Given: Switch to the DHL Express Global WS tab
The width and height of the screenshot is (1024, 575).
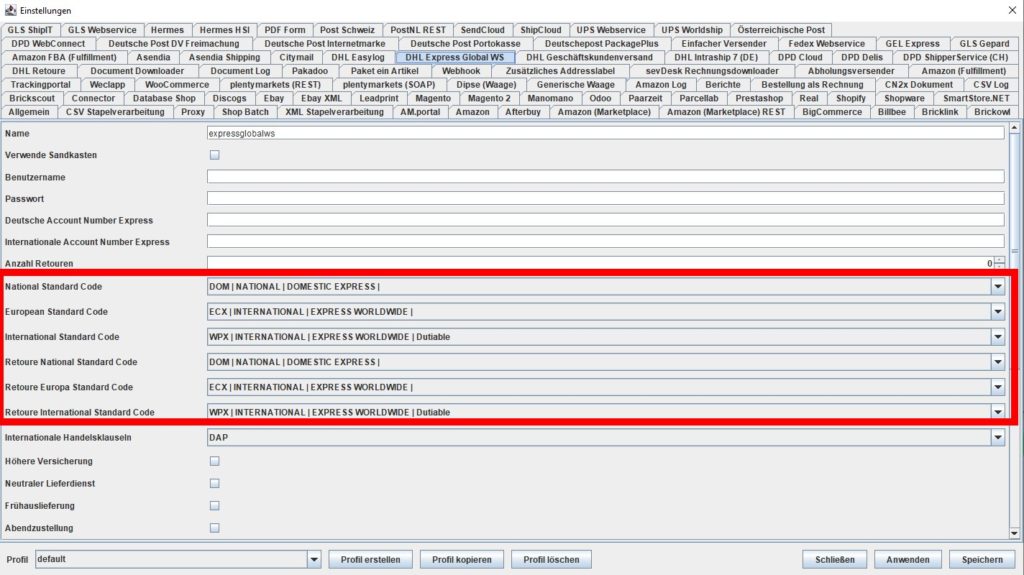Looking at the screenshot, I should [x=455, y=58].
